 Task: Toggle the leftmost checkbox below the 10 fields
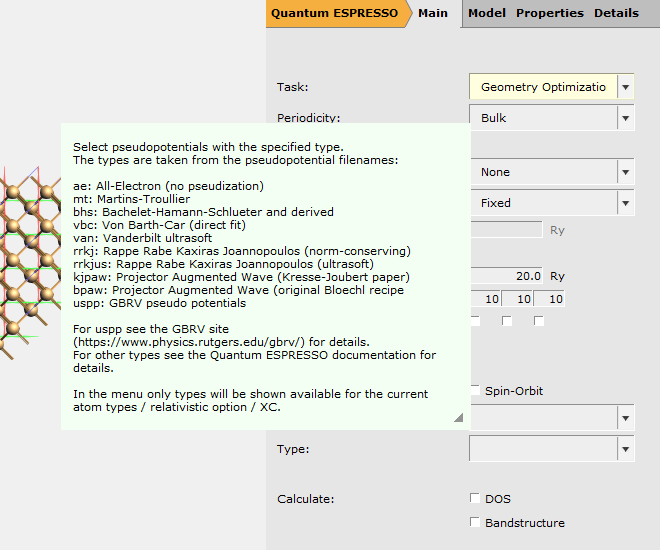click(x=475, y=321)
